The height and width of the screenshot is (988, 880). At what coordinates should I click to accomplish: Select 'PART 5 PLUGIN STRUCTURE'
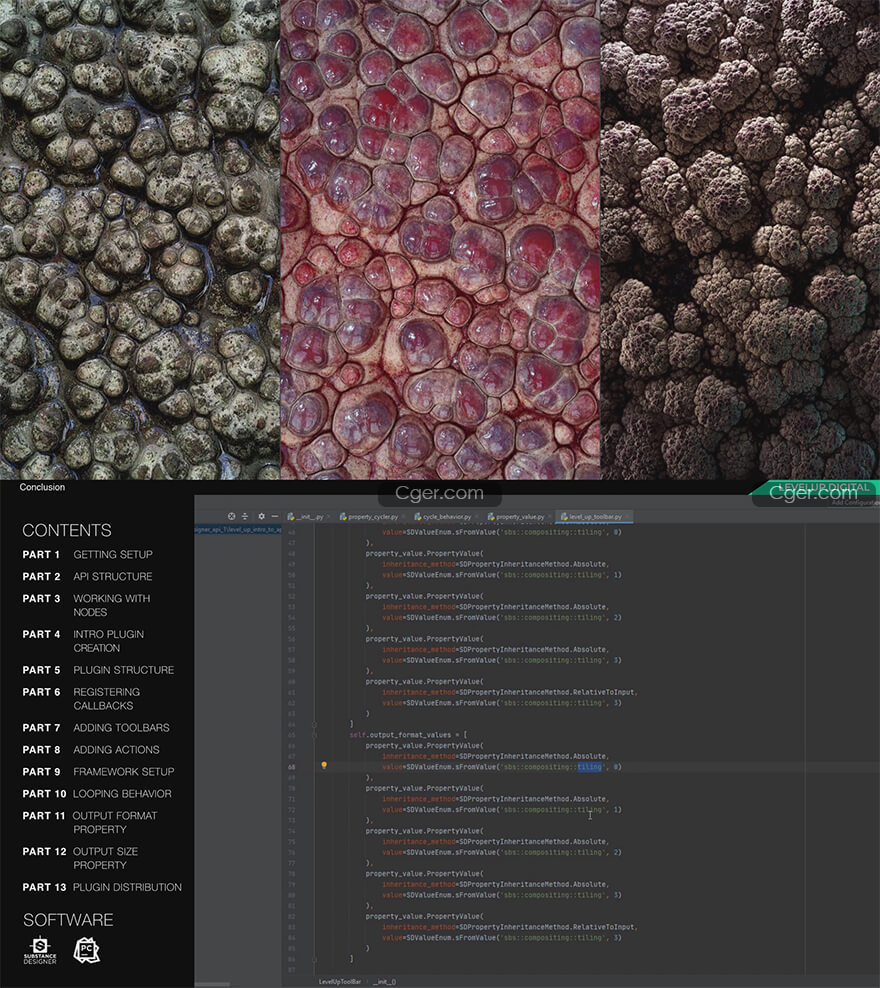[x=98, y=670]
